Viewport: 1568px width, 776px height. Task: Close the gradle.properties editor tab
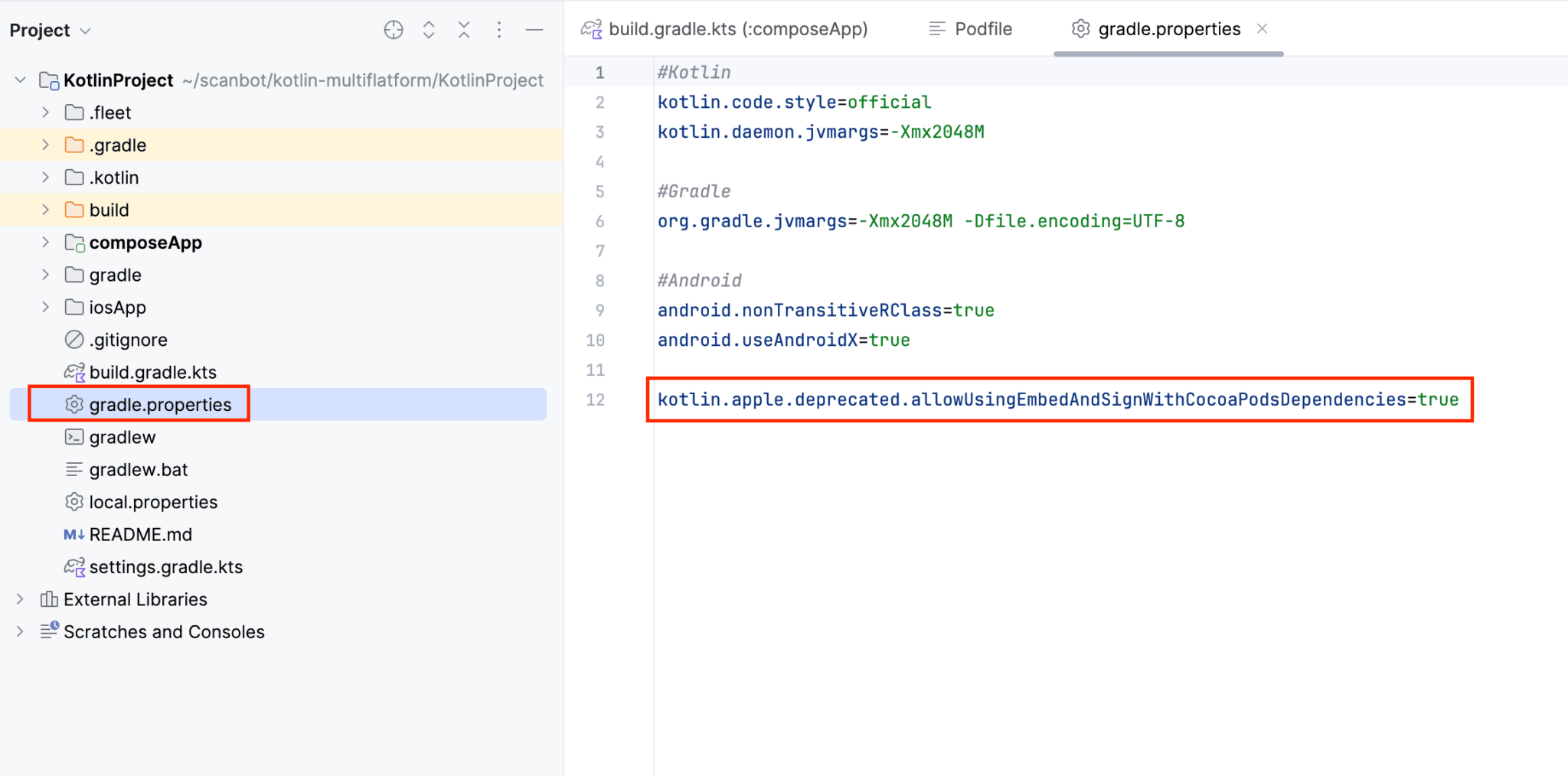click(x=1263, y=28)
